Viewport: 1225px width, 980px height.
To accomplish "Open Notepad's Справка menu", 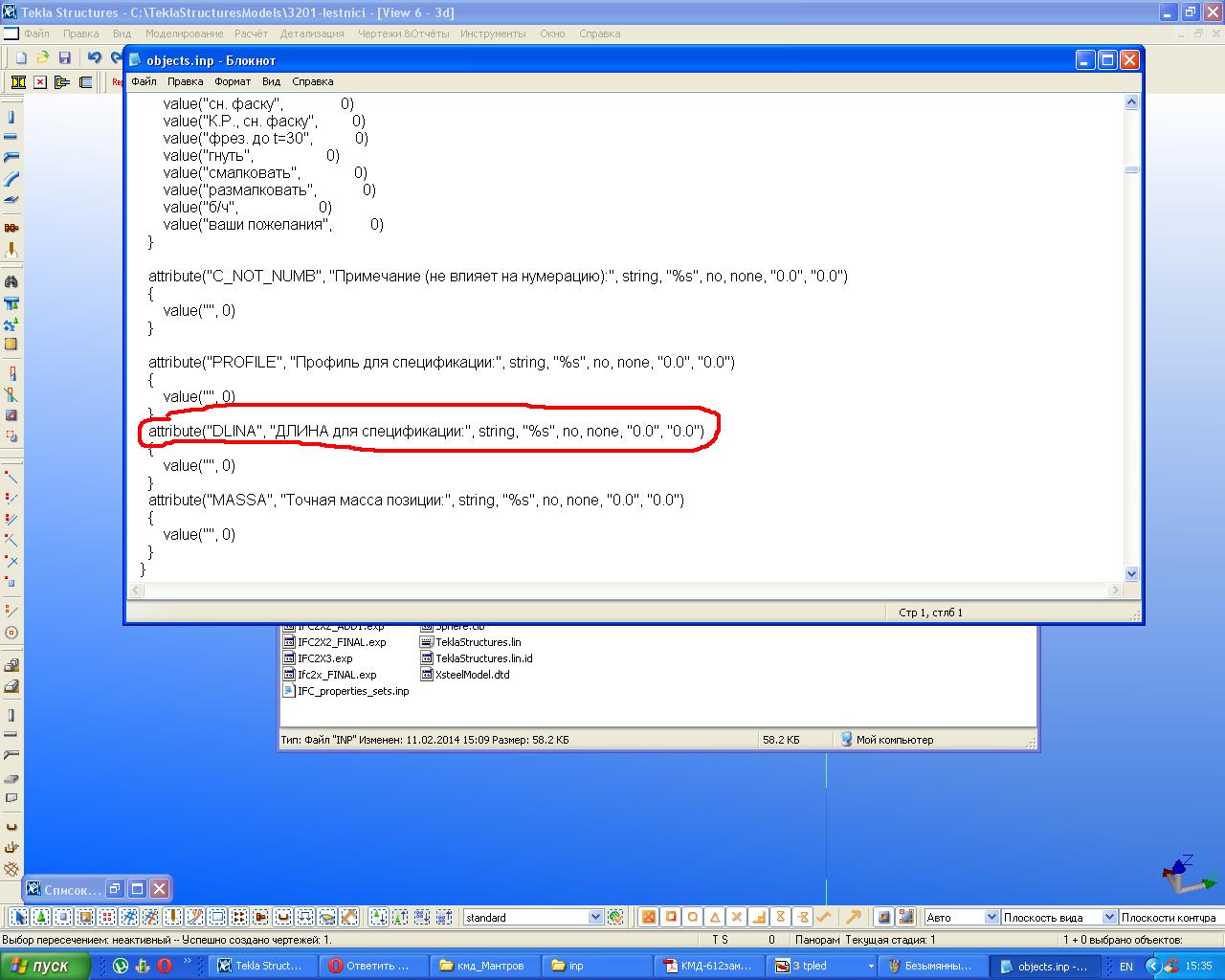I will tap(312, 81).
